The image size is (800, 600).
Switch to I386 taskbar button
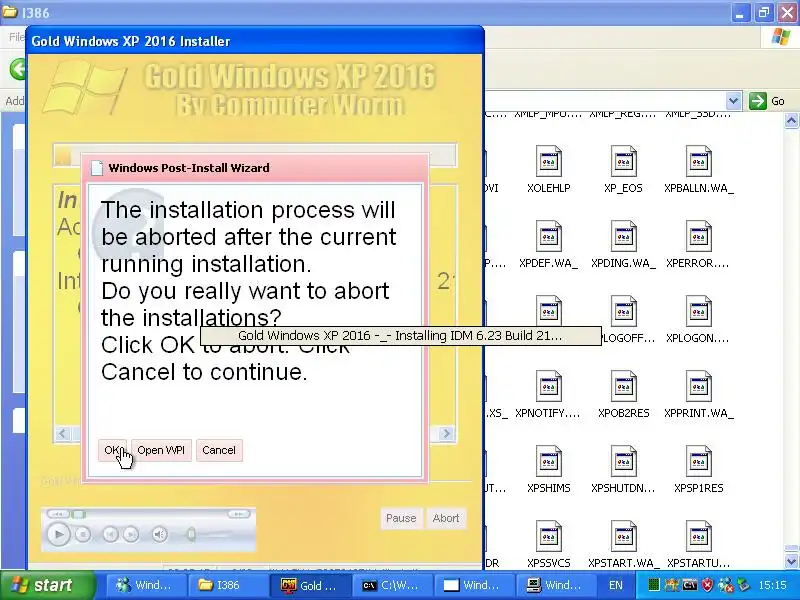(x=228, y=585)
